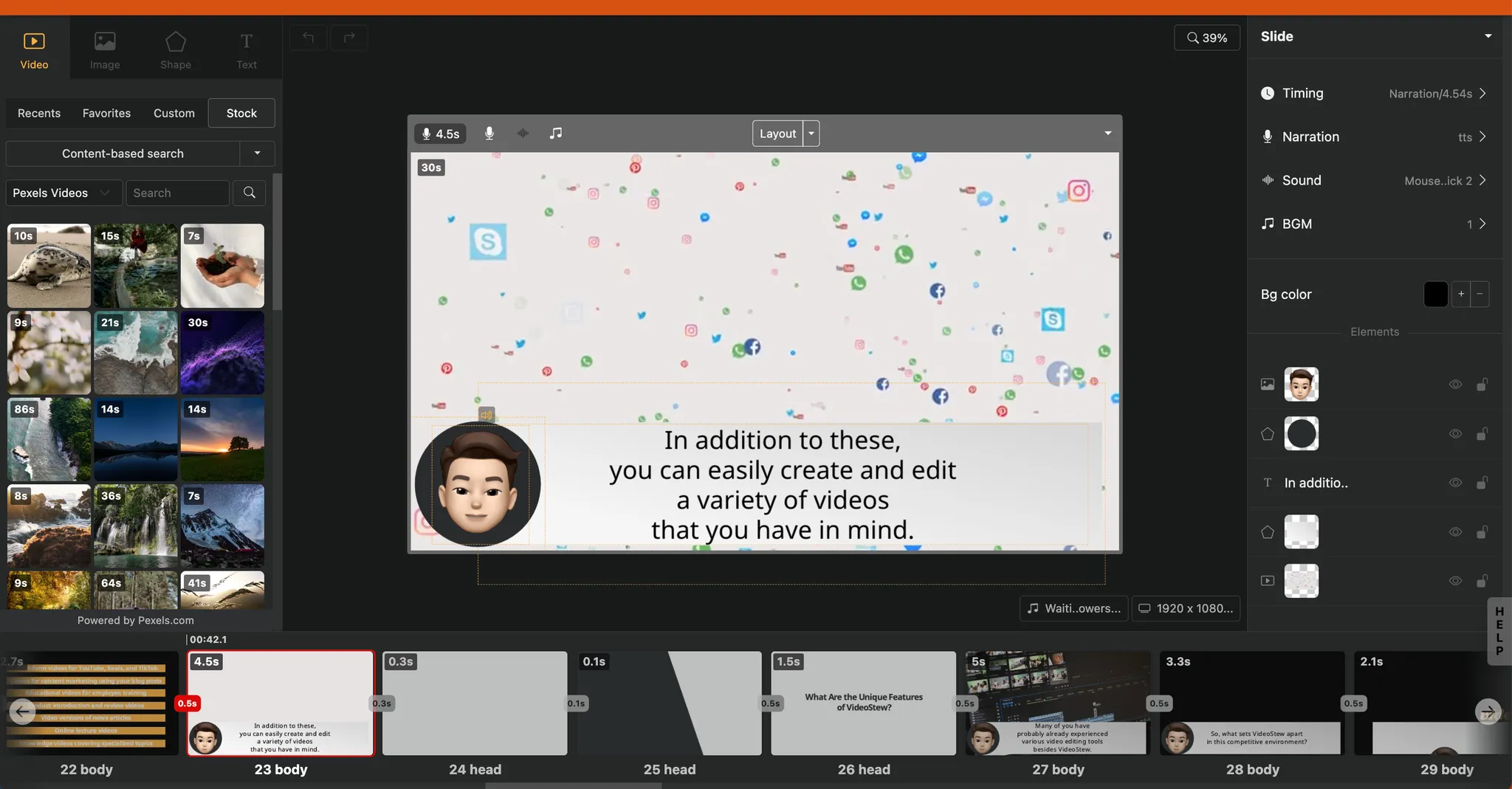Toggle visibility of 'In additio..' text element
This screenshot has width=1512, height=789.
click(1455, 483)
